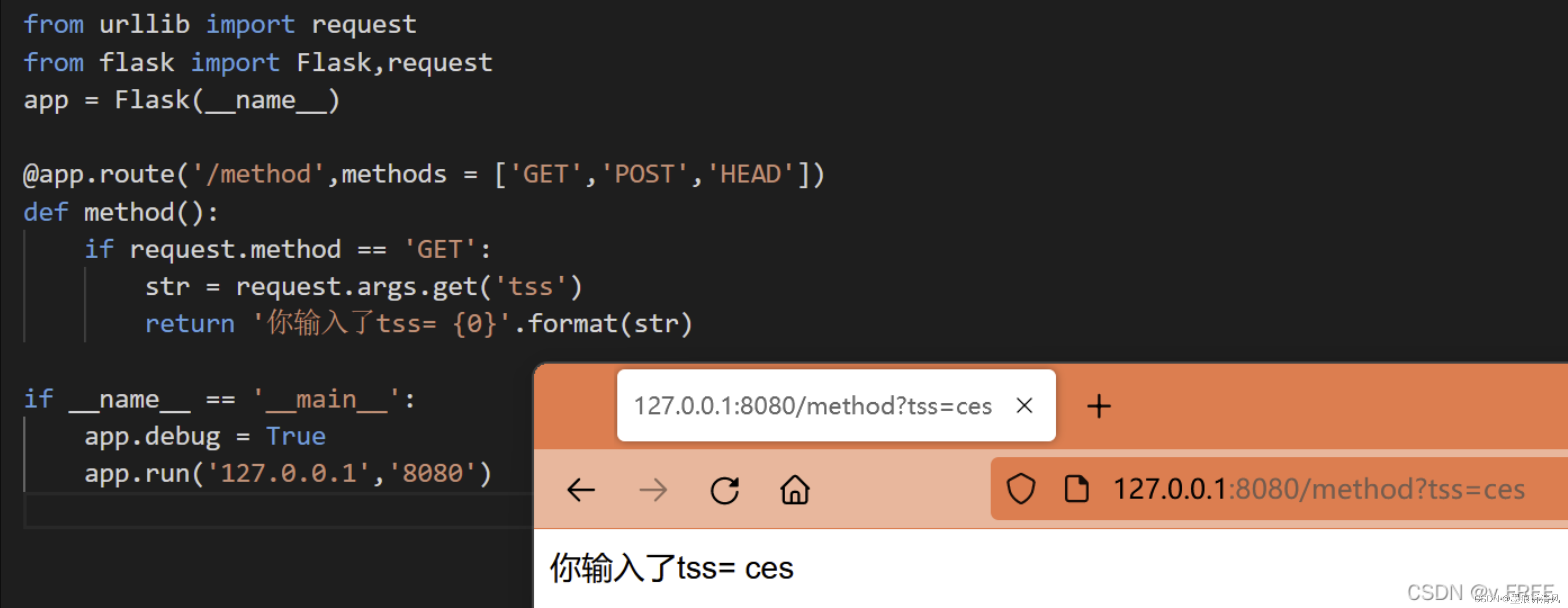Click the browser forward arrow button

(653, 490)
